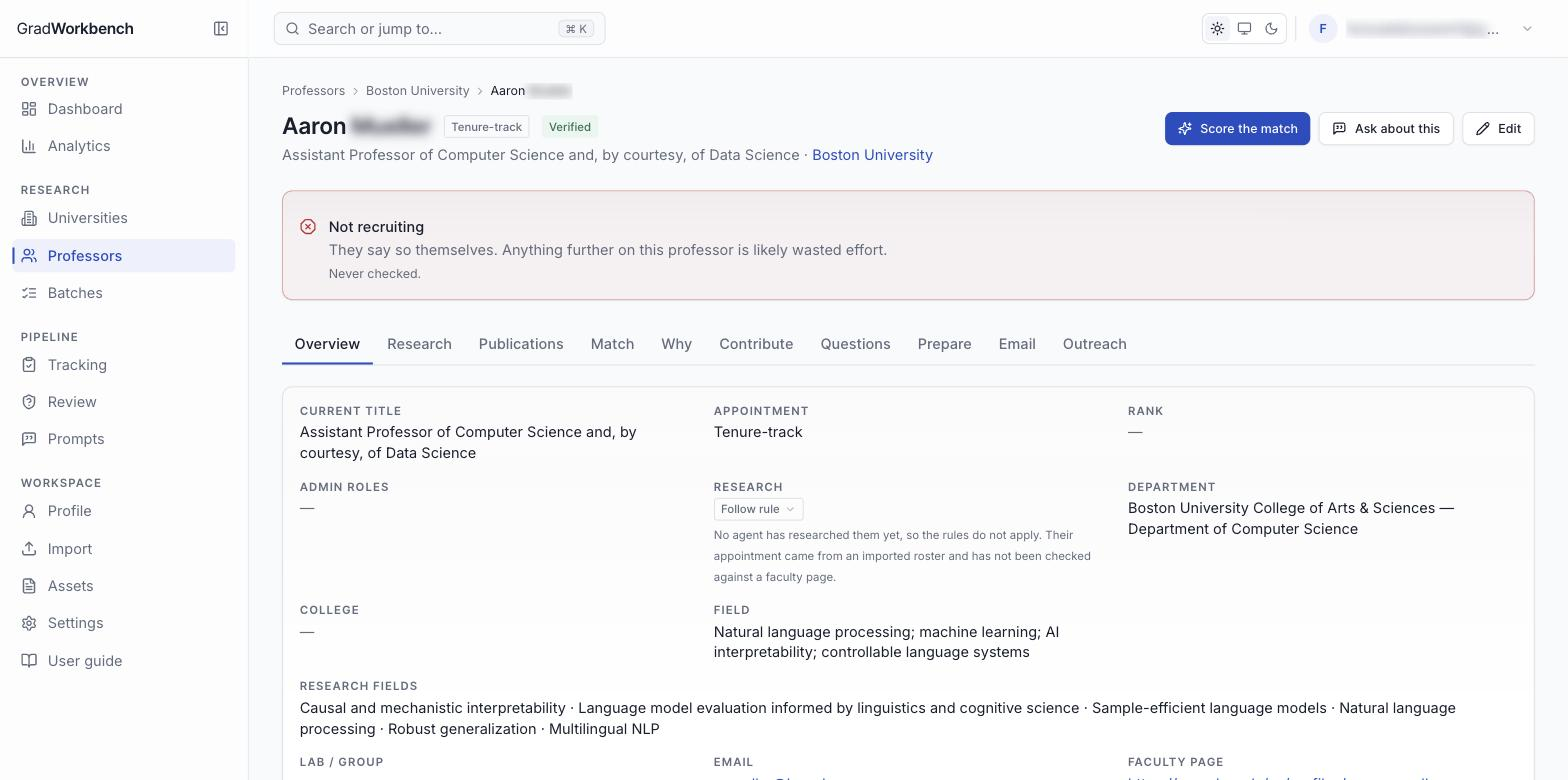Click the user avatar F
This screenshot has width=1568, height=780.
click(x=1323, y=29)
